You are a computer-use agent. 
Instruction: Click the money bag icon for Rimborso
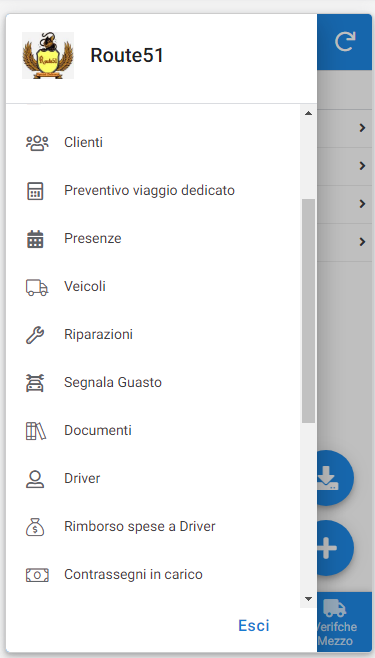(x=35, y=527)
